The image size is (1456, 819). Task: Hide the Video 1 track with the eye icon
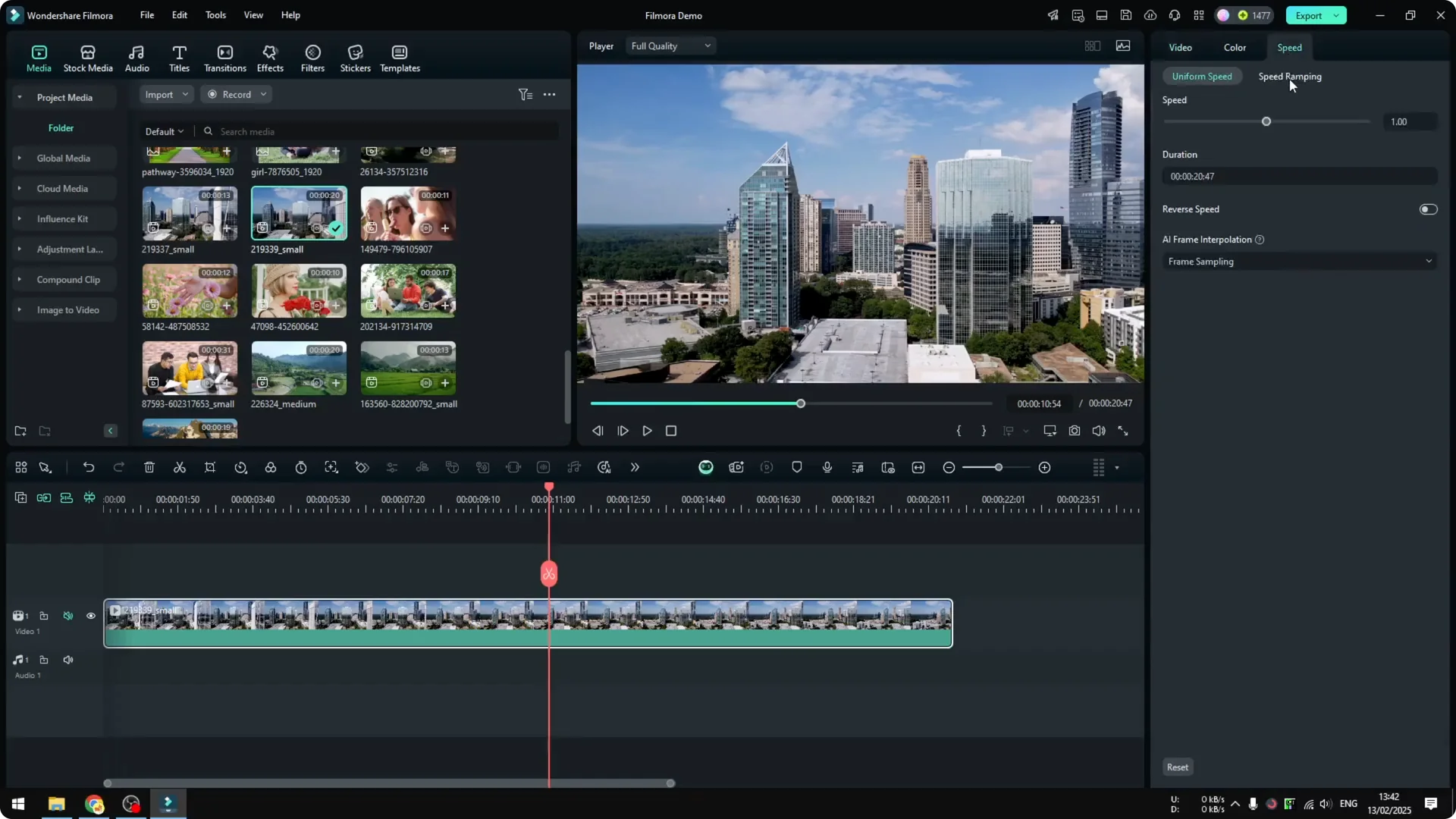[91, 616]
